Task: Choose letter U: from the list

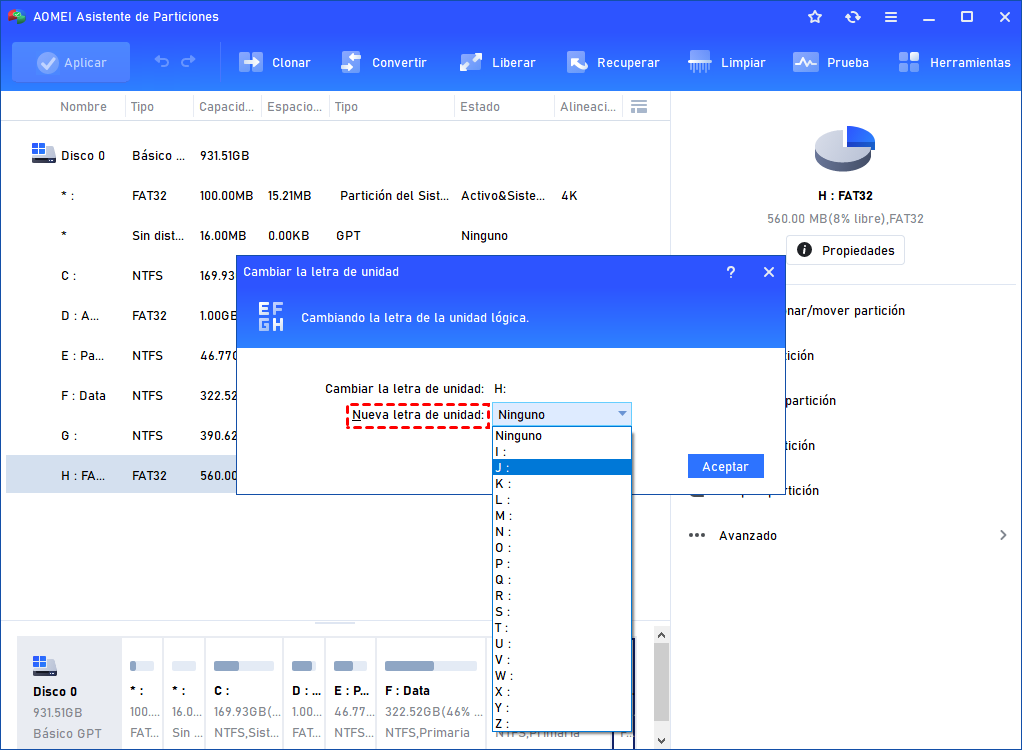Action: point(562,644)
